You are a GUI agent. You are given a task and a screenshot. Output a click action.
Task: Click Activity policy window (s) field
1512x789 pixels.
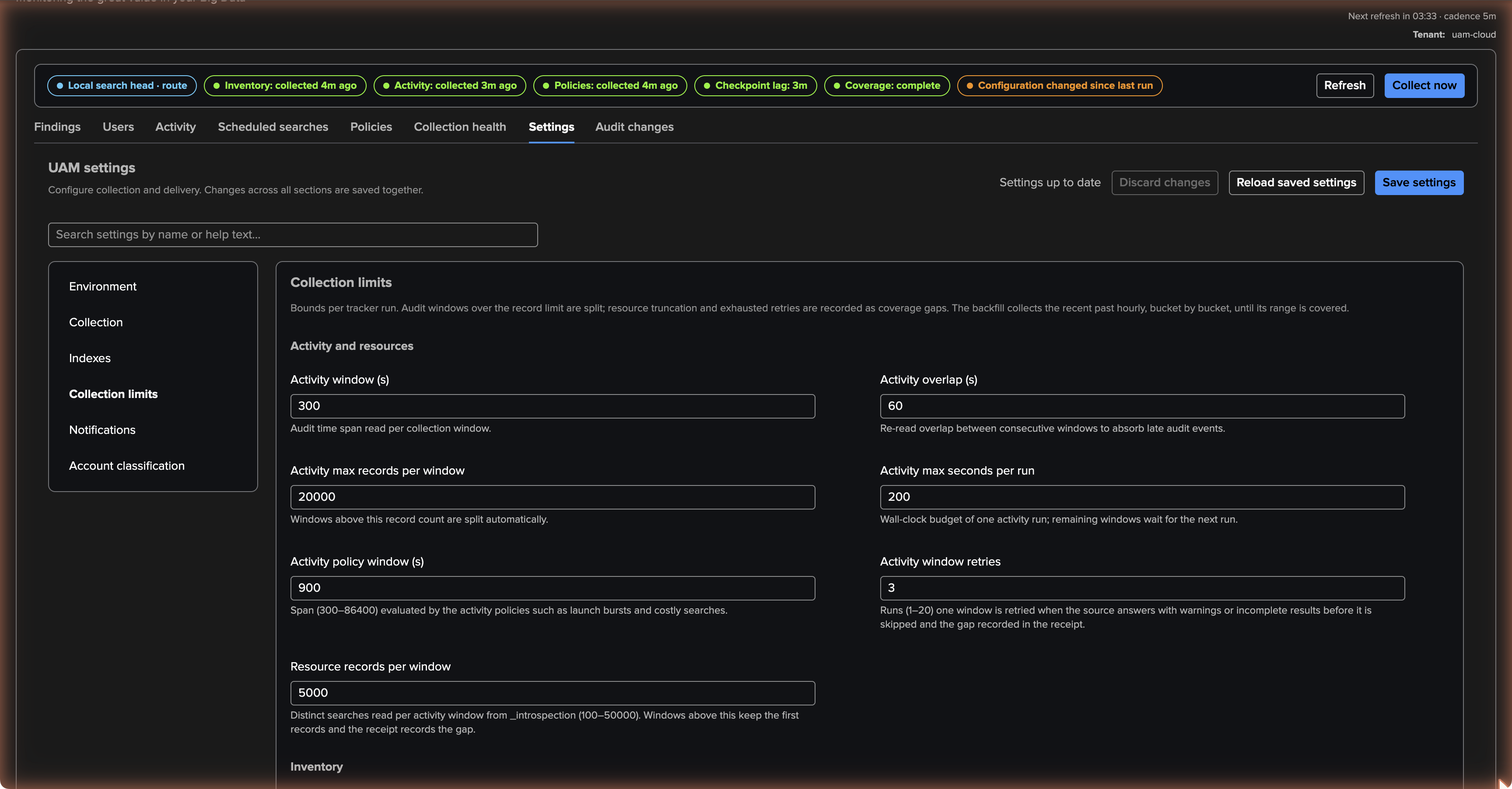click(552, 588)
